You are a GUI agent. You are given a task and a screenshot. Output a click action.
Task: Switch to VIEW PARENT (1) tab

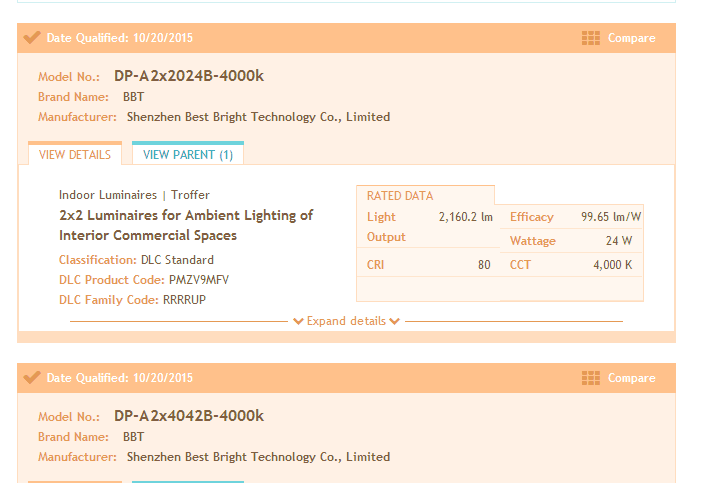coord(188,154)
